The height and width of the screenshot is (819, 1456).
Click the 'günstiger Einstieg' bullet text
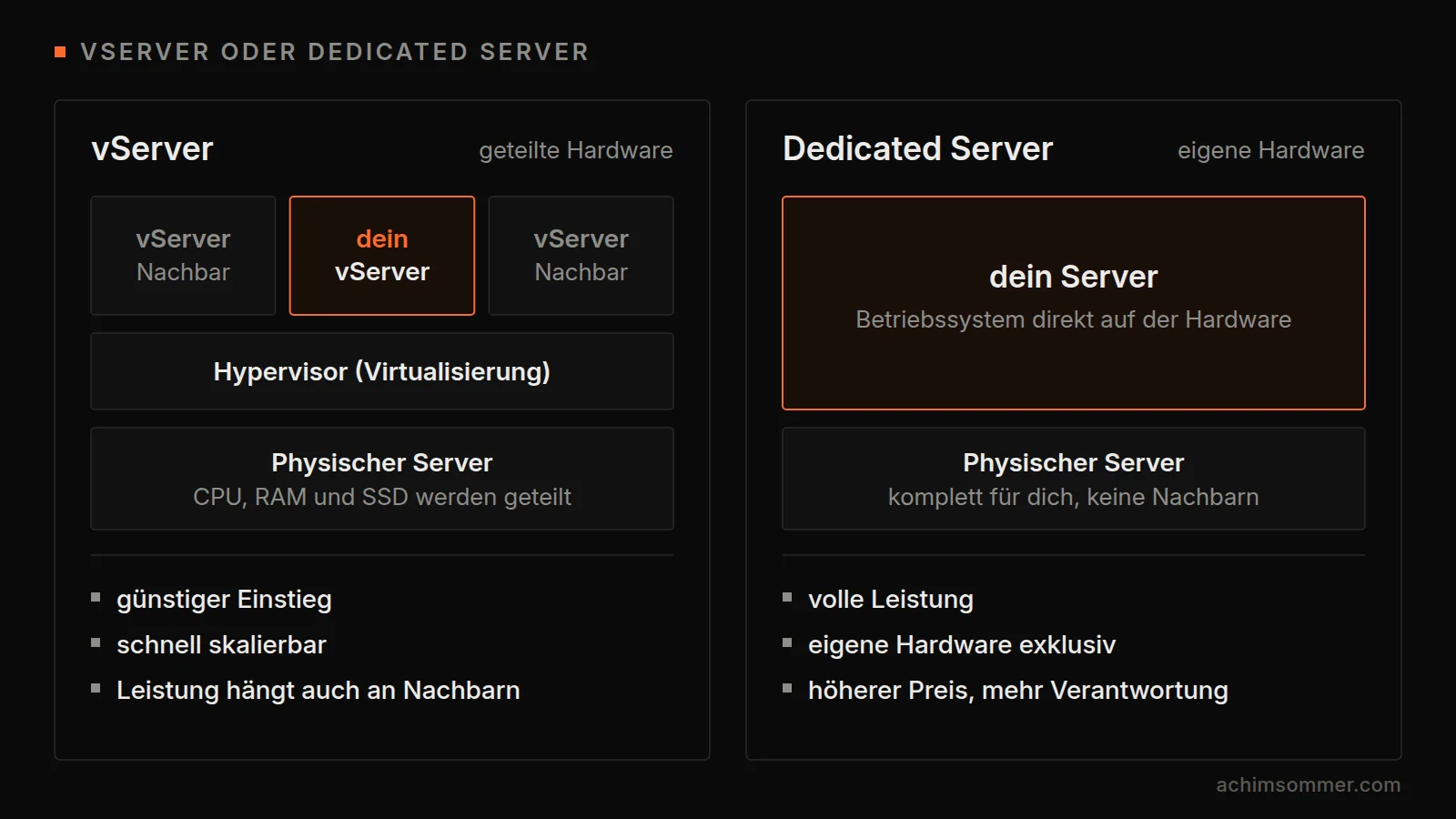tap(224, 600)
